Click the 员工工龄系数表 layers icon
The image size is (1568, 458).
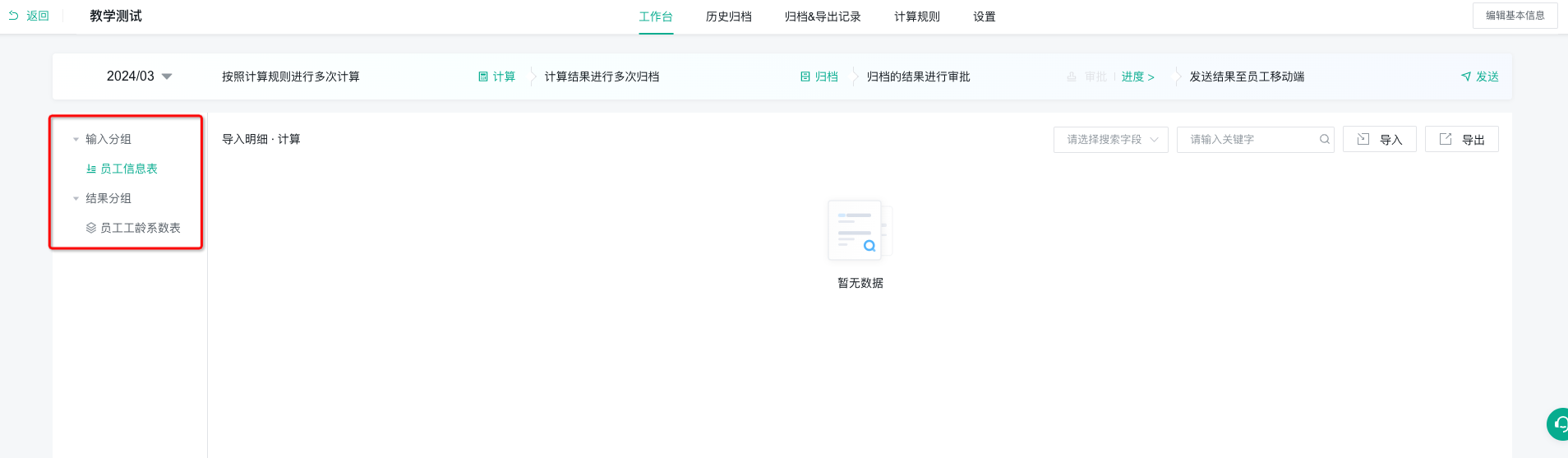[91, 228]
